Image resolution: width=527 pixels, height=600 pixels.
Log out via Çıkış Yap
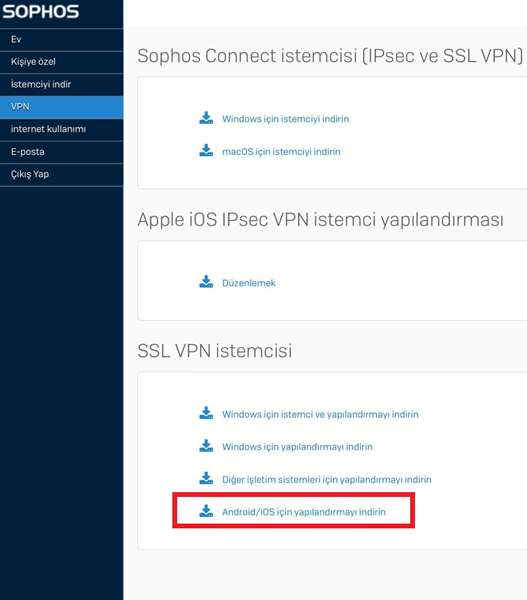[x=62, y=174]
